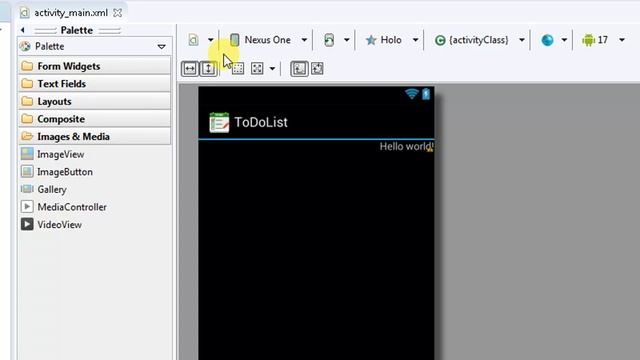The image size is (640, 360).
Task: Click the wifi status icon in preview
Action: coord(412,94)
